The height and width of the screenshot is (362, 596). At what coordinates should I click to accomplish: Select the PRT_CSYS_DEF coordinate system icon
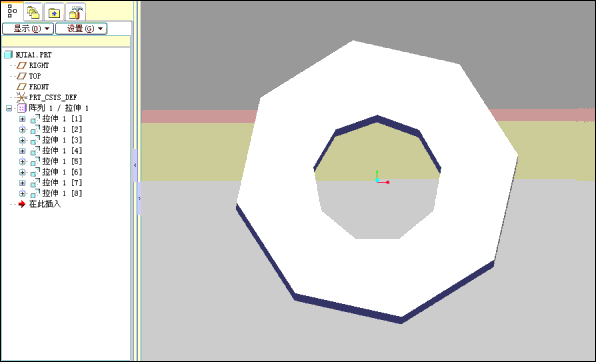[x=21, y=97]
